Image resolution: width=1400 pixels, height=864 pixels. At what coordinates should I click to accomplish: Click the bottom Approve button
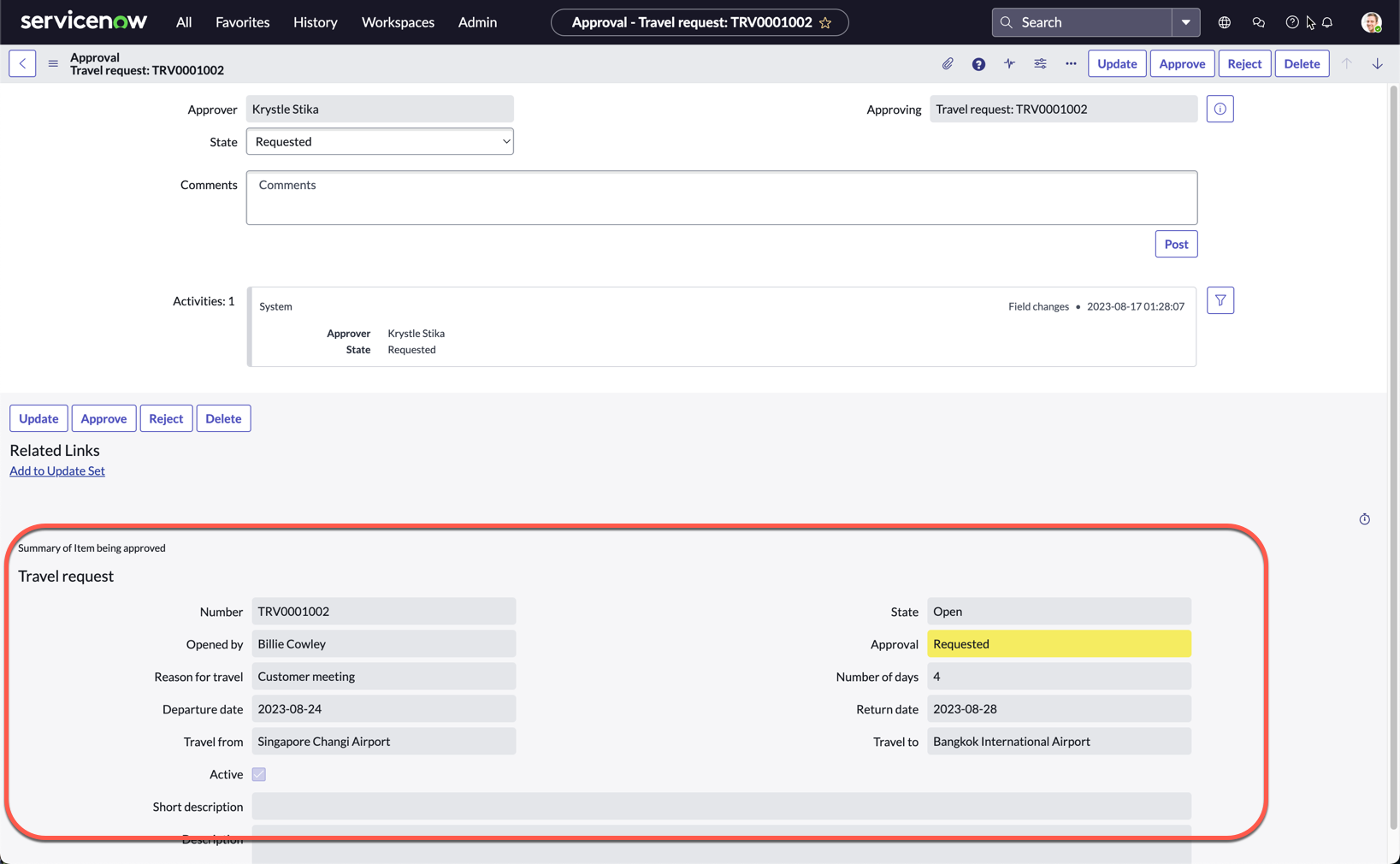(103, 418)
